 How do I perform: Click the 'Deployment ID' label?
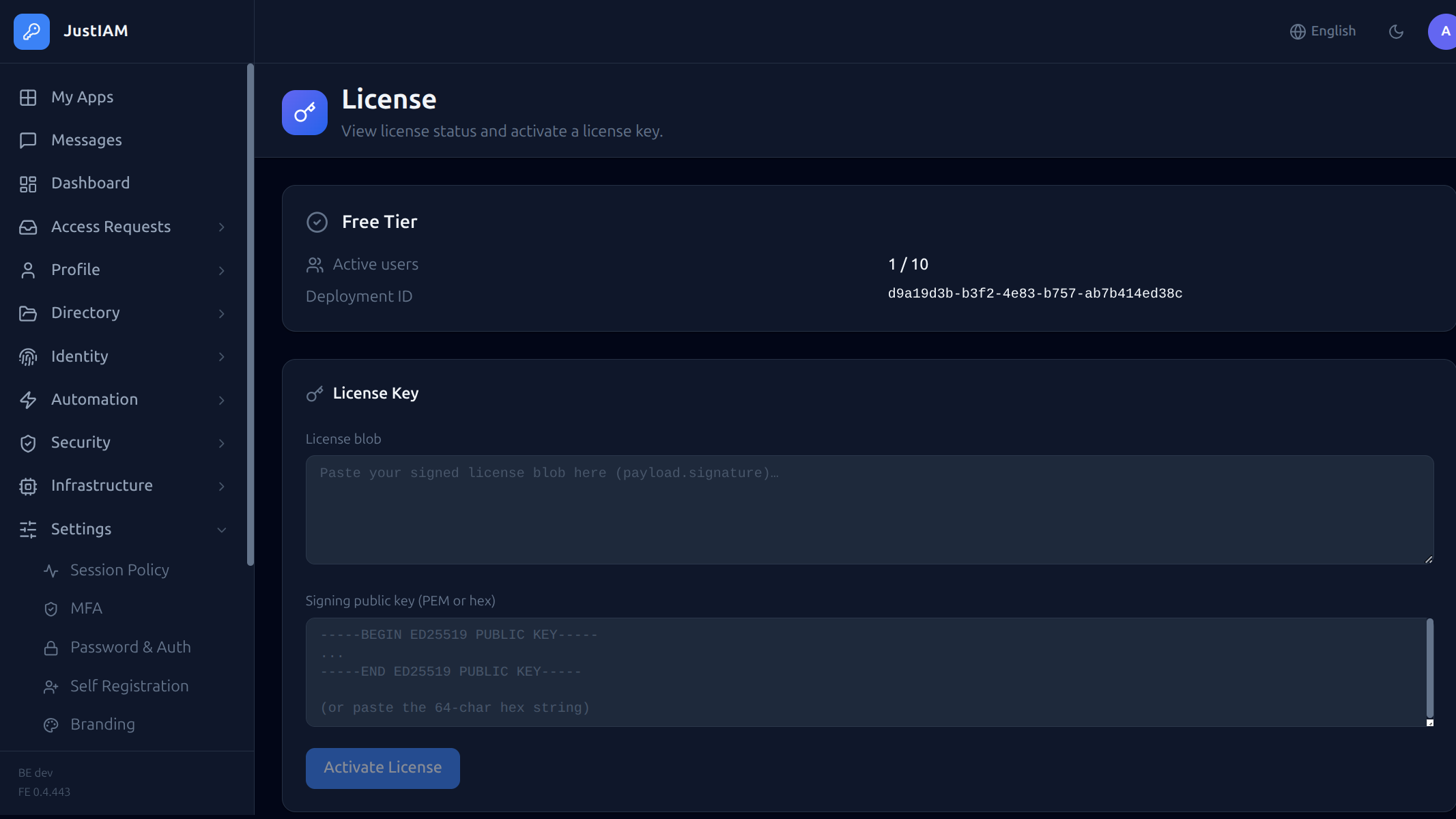(359, 297)
